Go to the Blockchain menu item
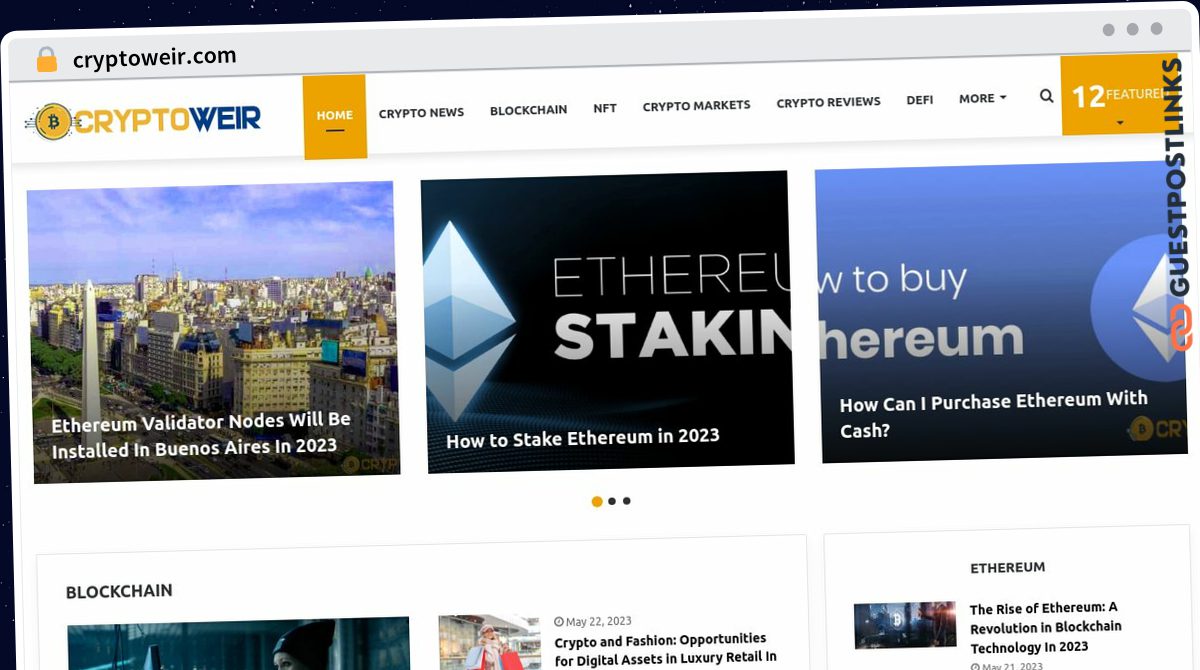 [528, 110]
